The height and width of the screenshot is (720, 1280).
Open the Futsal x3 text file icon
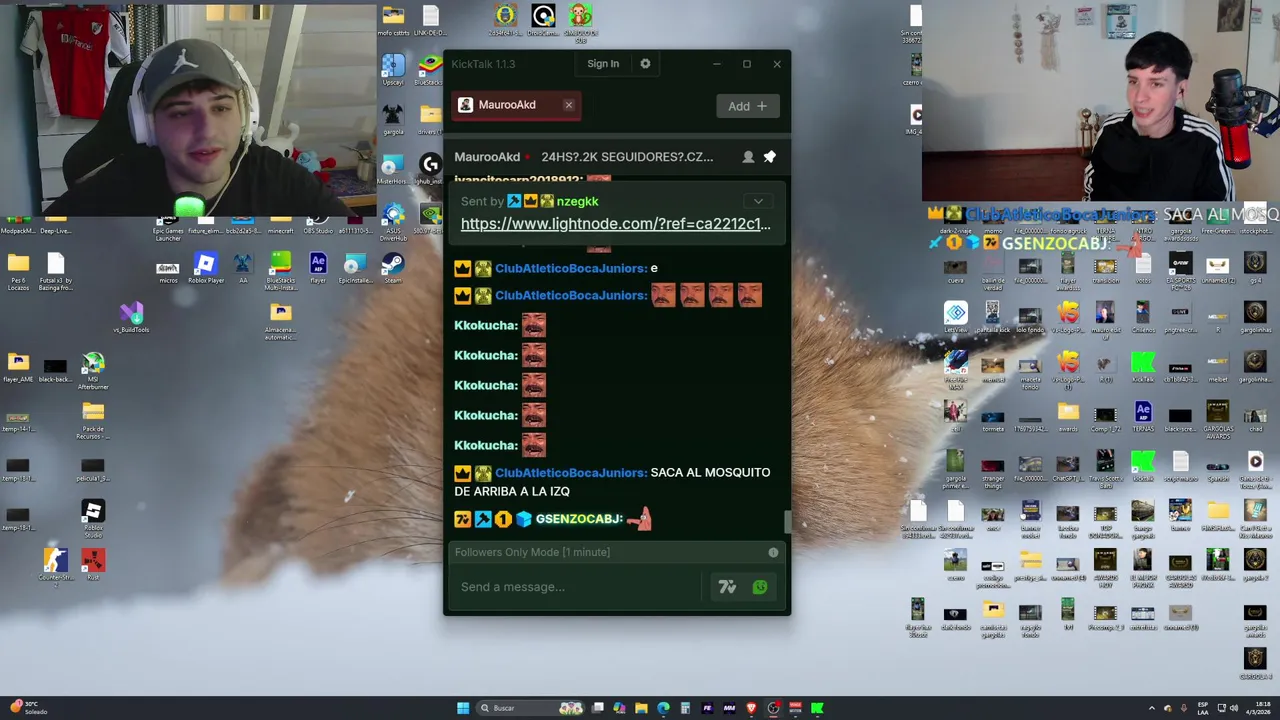[x=55, y=271]
